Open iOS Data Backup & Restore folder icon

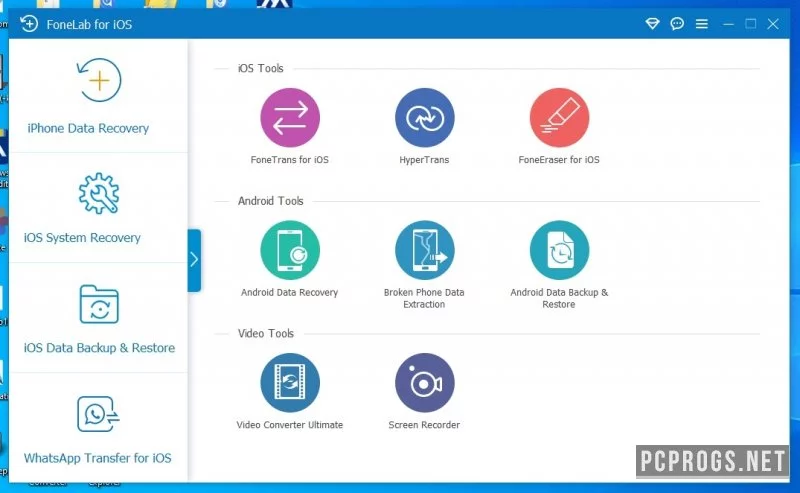pyautogui.click(x=99, y=304)
